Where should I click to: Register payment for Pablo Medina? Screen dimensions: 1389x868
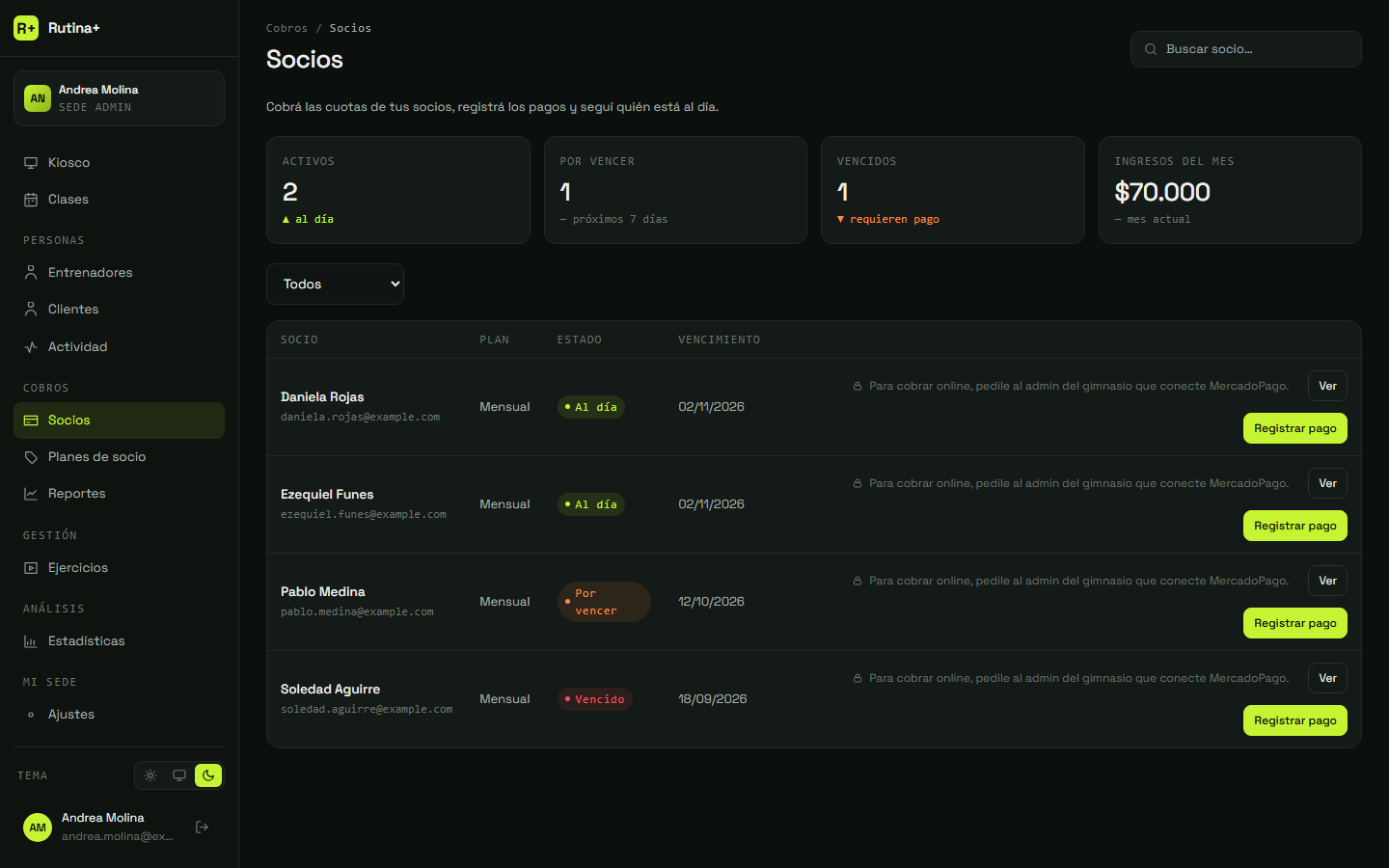pyautogui.click(x=1295, y=623)
